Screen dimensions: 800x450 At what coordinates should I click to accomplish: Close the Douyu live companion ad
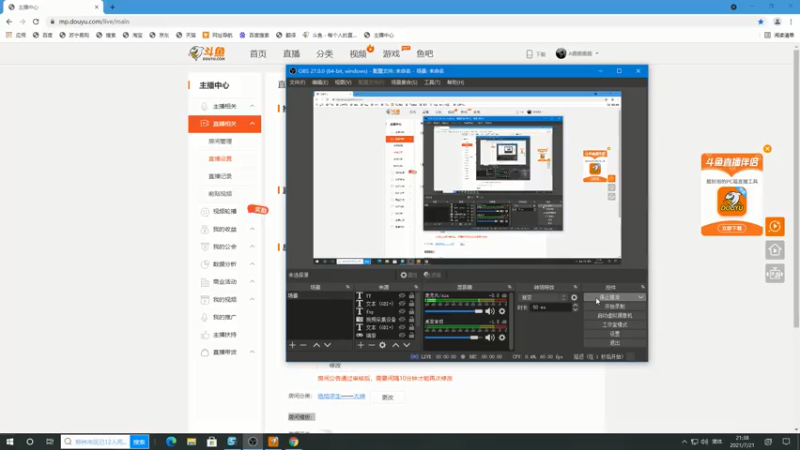tap(767, 149)
